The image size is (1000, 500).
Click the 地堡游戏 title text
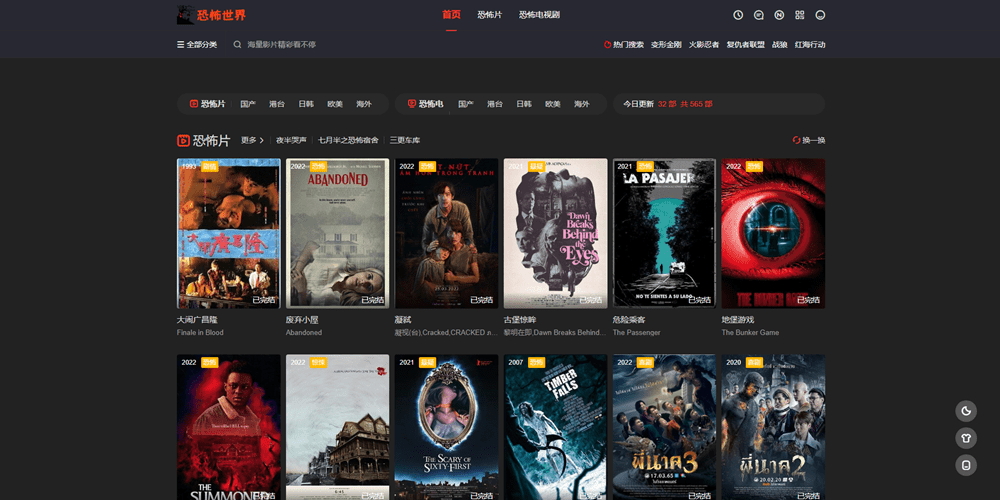click(x=737, y=320)
